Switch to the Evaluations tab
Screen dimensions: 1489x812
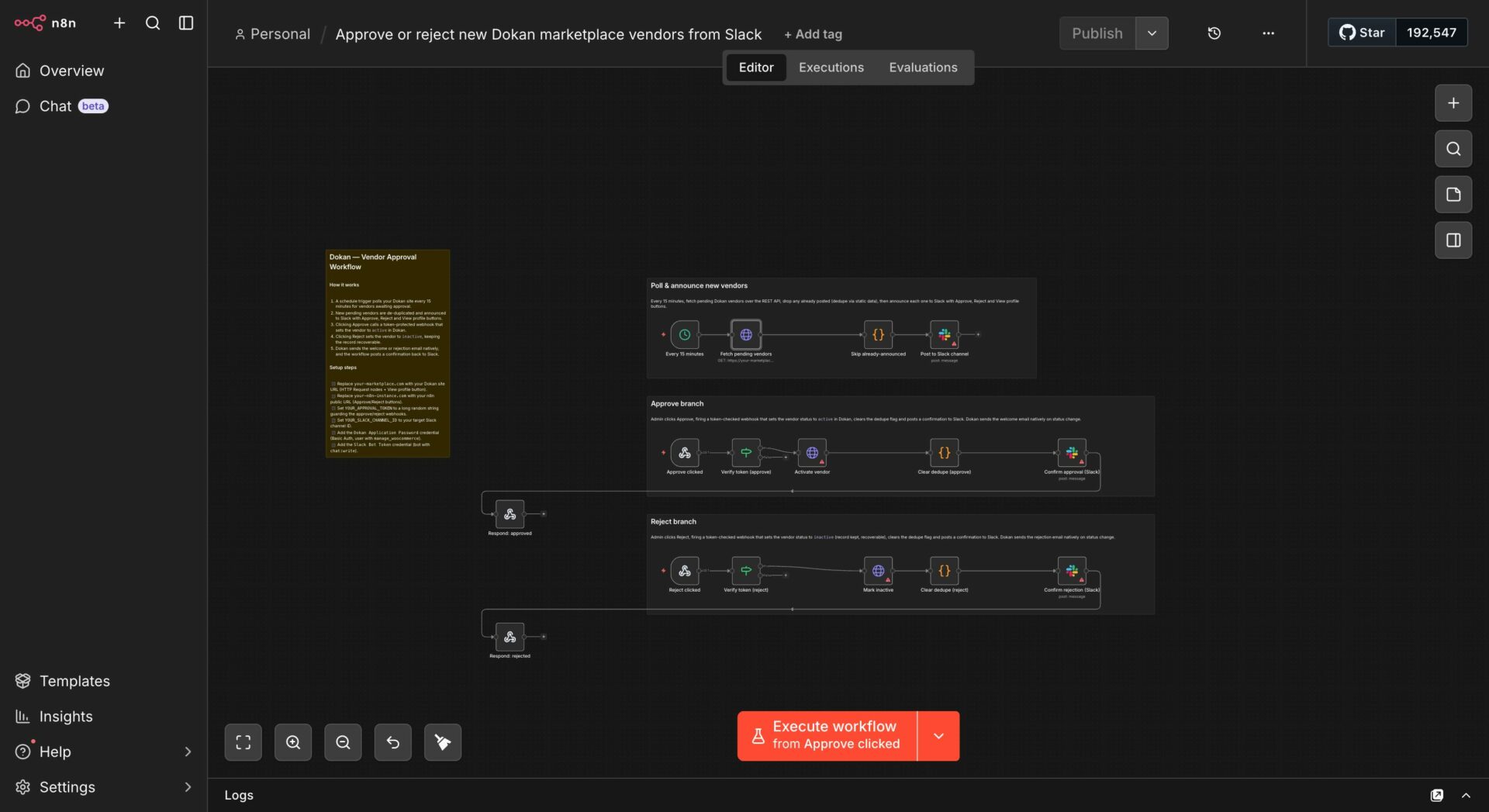[923, 67]
